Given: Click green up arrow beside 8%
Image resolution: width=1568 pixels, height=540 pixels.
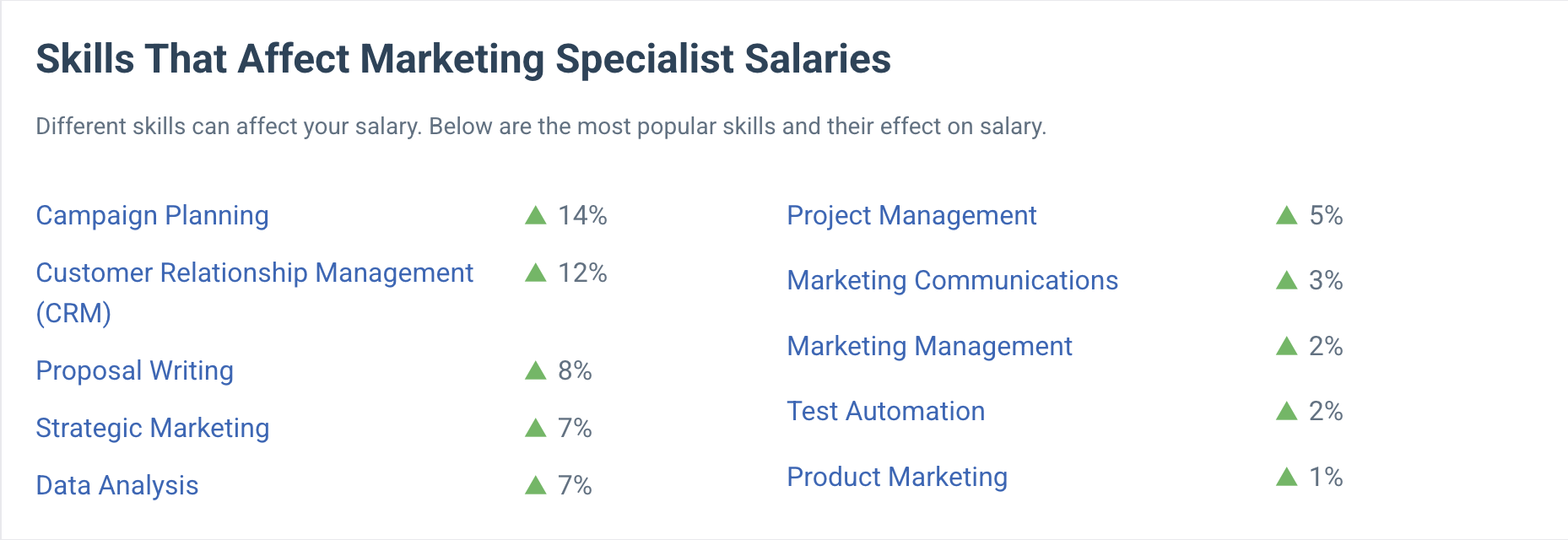Looking at the screenshot, I should [536, 370].
